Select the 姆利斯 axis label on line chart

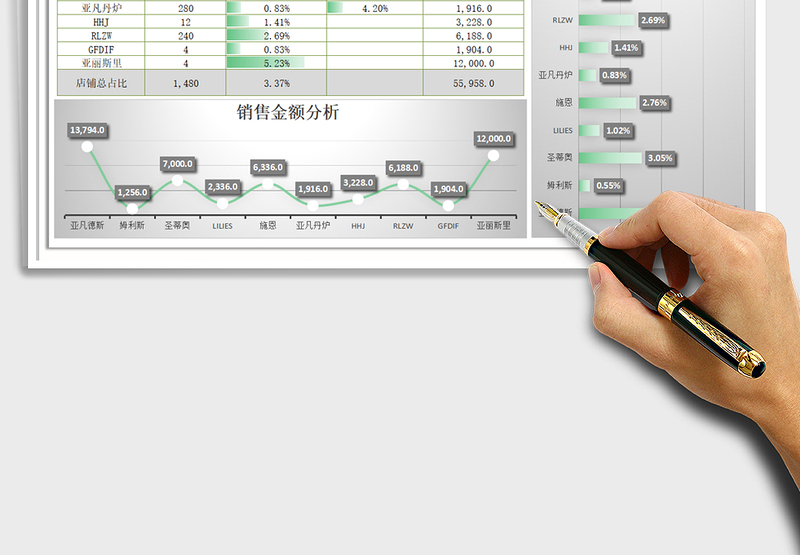[x=132, y=225]
